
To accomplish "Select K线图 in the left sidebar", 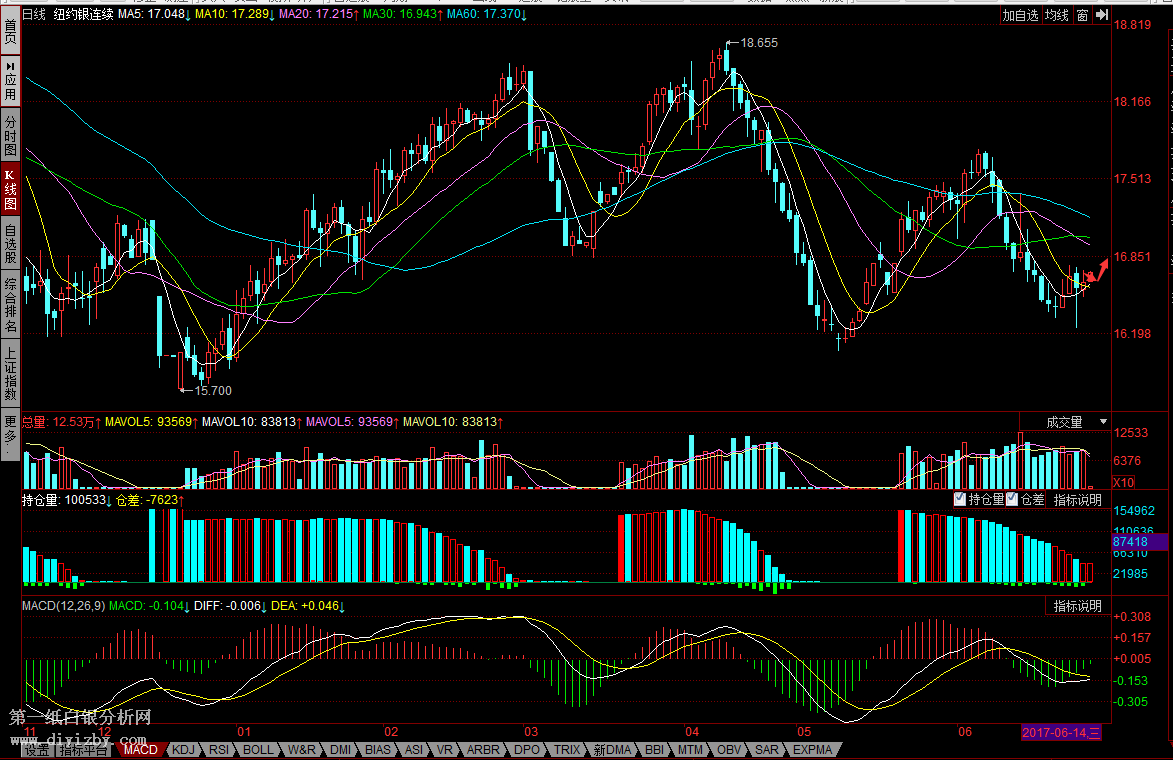I will tap(10, 189).
